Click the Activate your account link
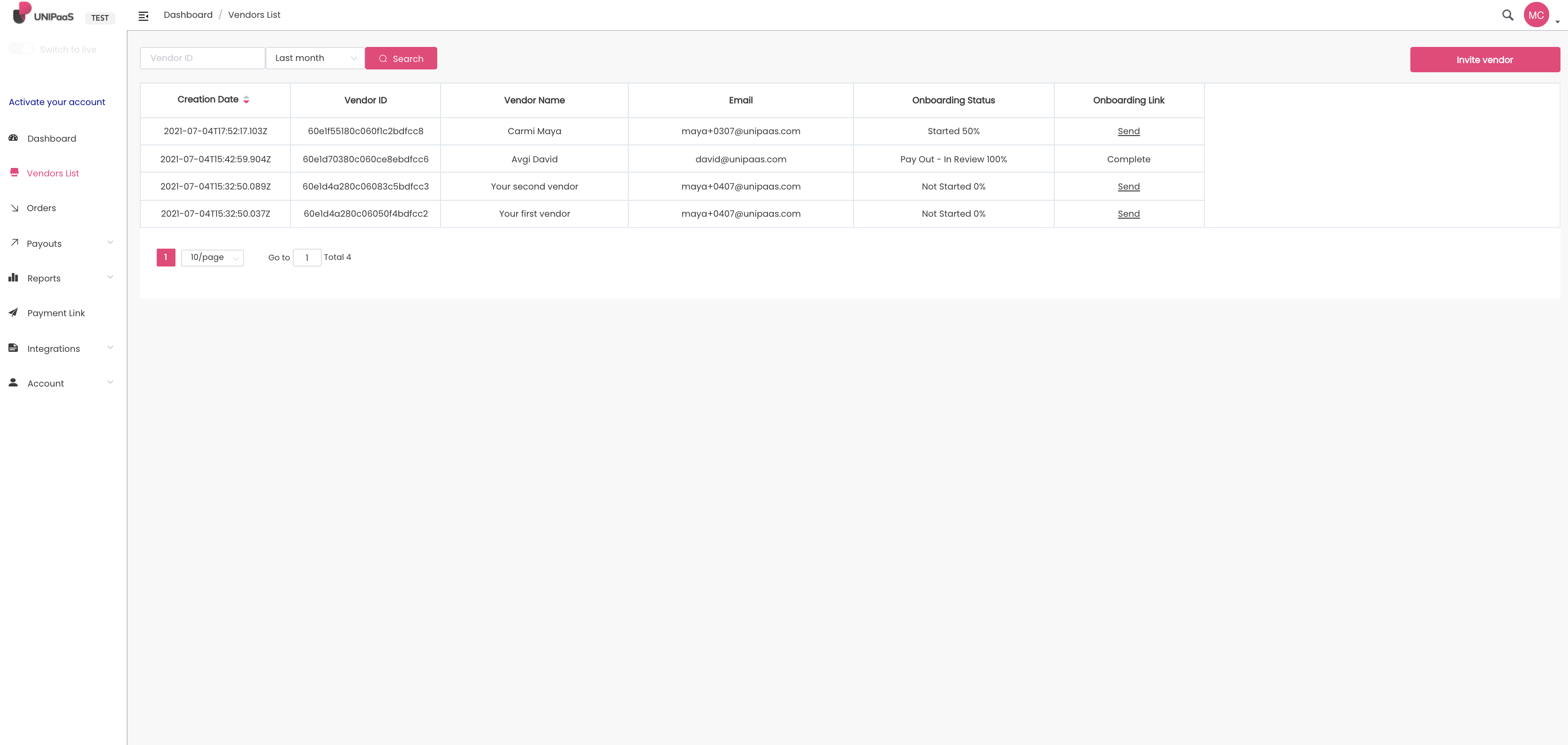The height and width of the screenshot is (745, 1568). (x=57, y=102)
